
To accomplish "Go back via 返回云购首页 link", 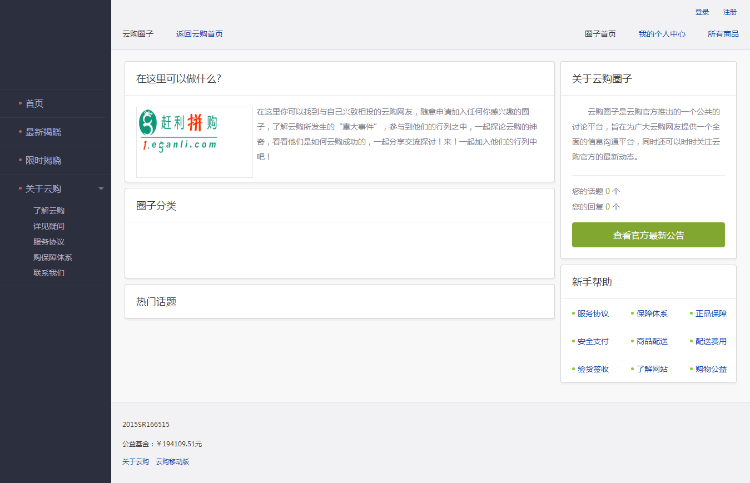I will [x=199, y=33].
